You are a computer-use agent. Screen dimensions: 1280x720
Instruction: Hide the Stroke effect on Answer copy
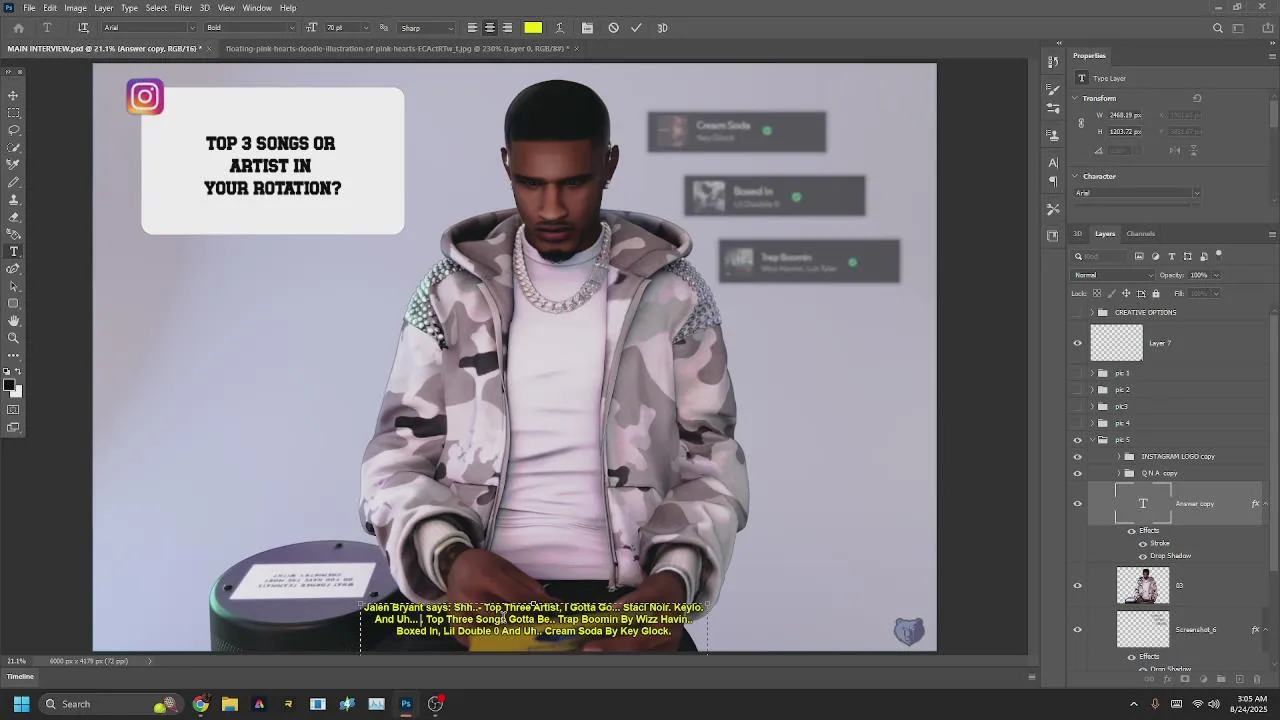[x=1143, y=543]
